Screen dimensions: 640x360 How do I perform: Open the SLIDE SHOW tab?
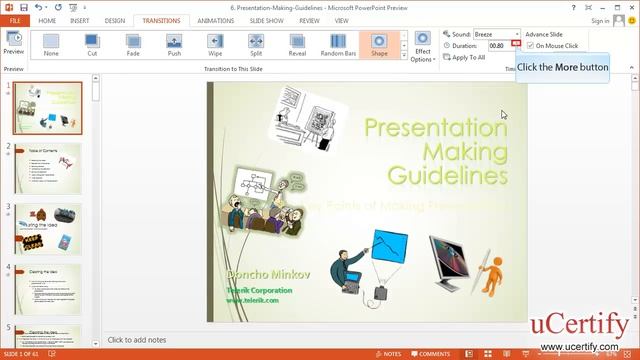(267, 21)
